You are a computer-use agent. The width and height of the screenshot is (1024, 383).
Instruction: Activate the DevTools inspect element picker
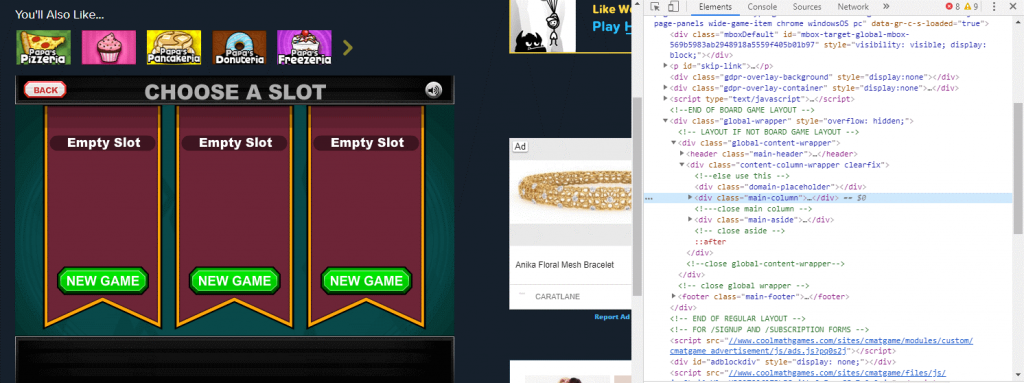point(655,7)
